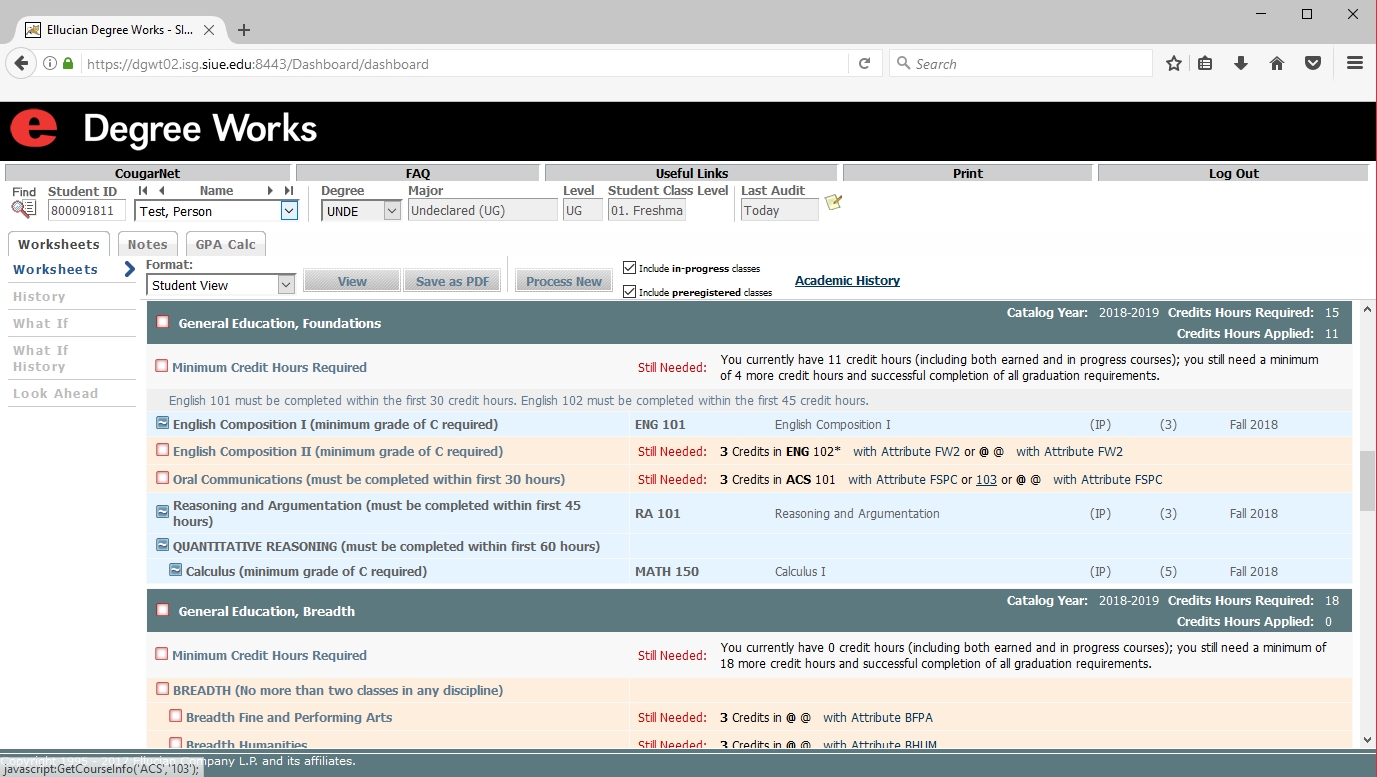Click the bookmark star icon

[x=1174, y=63]
